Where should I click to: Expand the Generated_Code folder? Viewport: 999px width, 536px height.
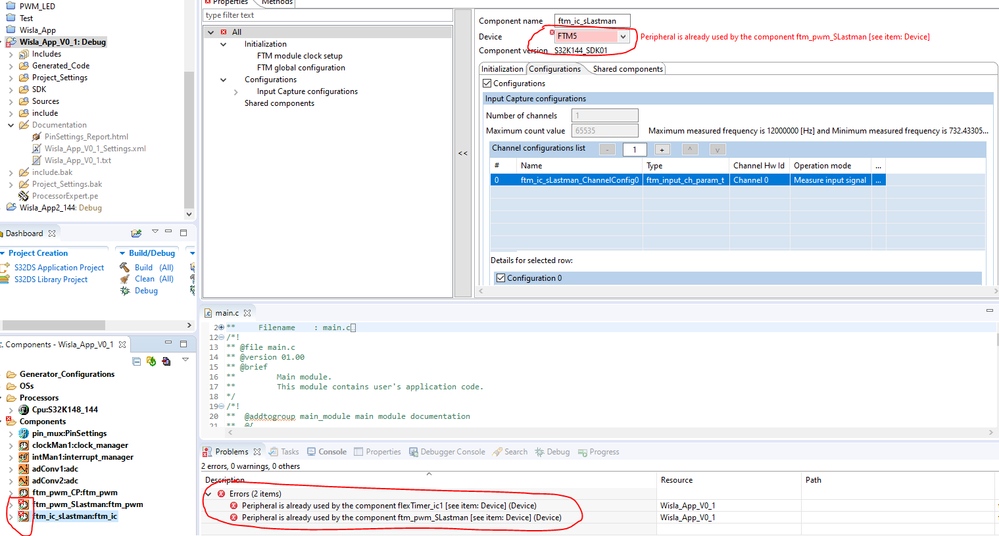(x=11, y=66)
